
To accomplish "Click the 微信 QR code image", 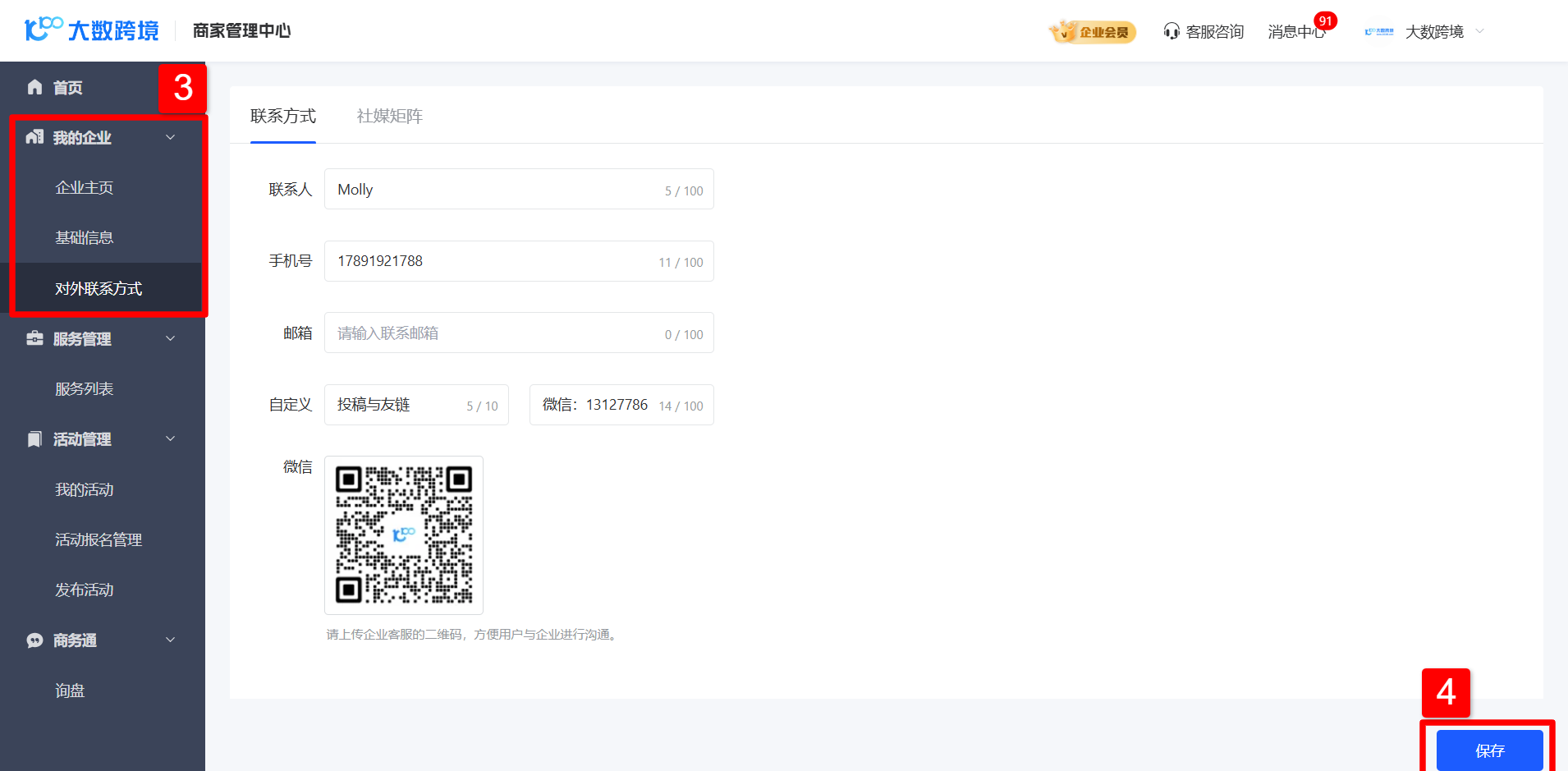I will pyautogui.click(x=404, y=535).
